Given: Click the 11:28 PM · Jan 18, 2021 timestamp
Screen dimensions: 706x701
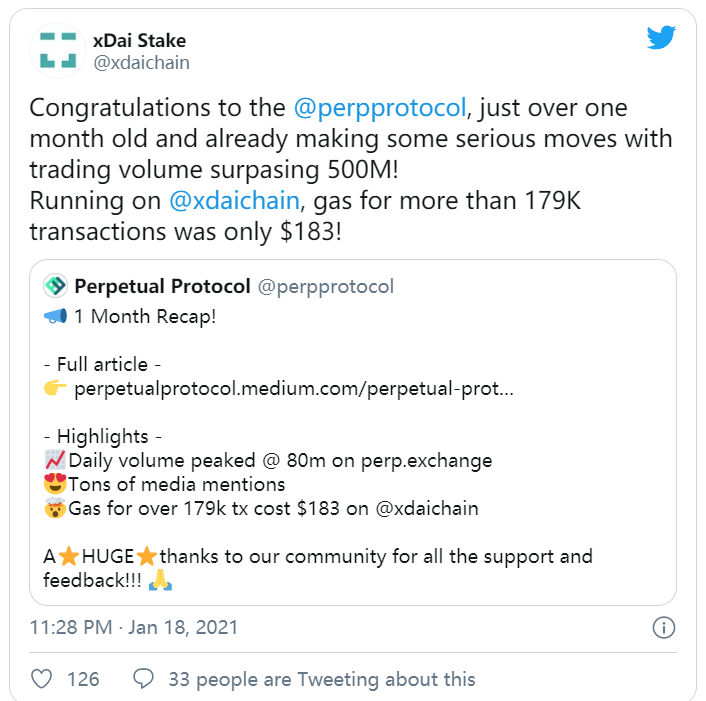Looking at the screenshot, I should (x=134, y=627).
